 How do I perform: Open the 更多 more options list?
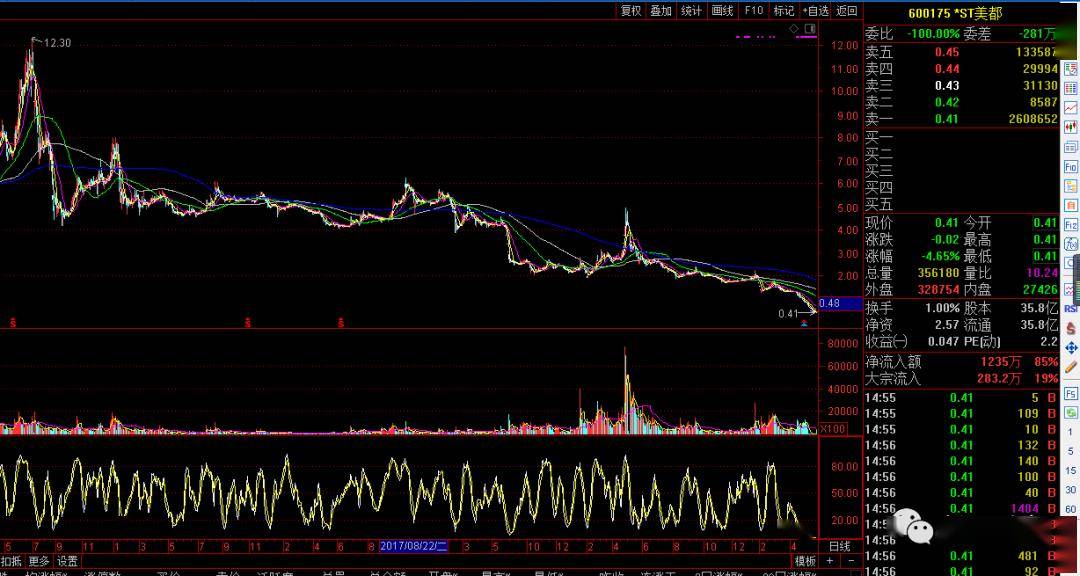39,561
